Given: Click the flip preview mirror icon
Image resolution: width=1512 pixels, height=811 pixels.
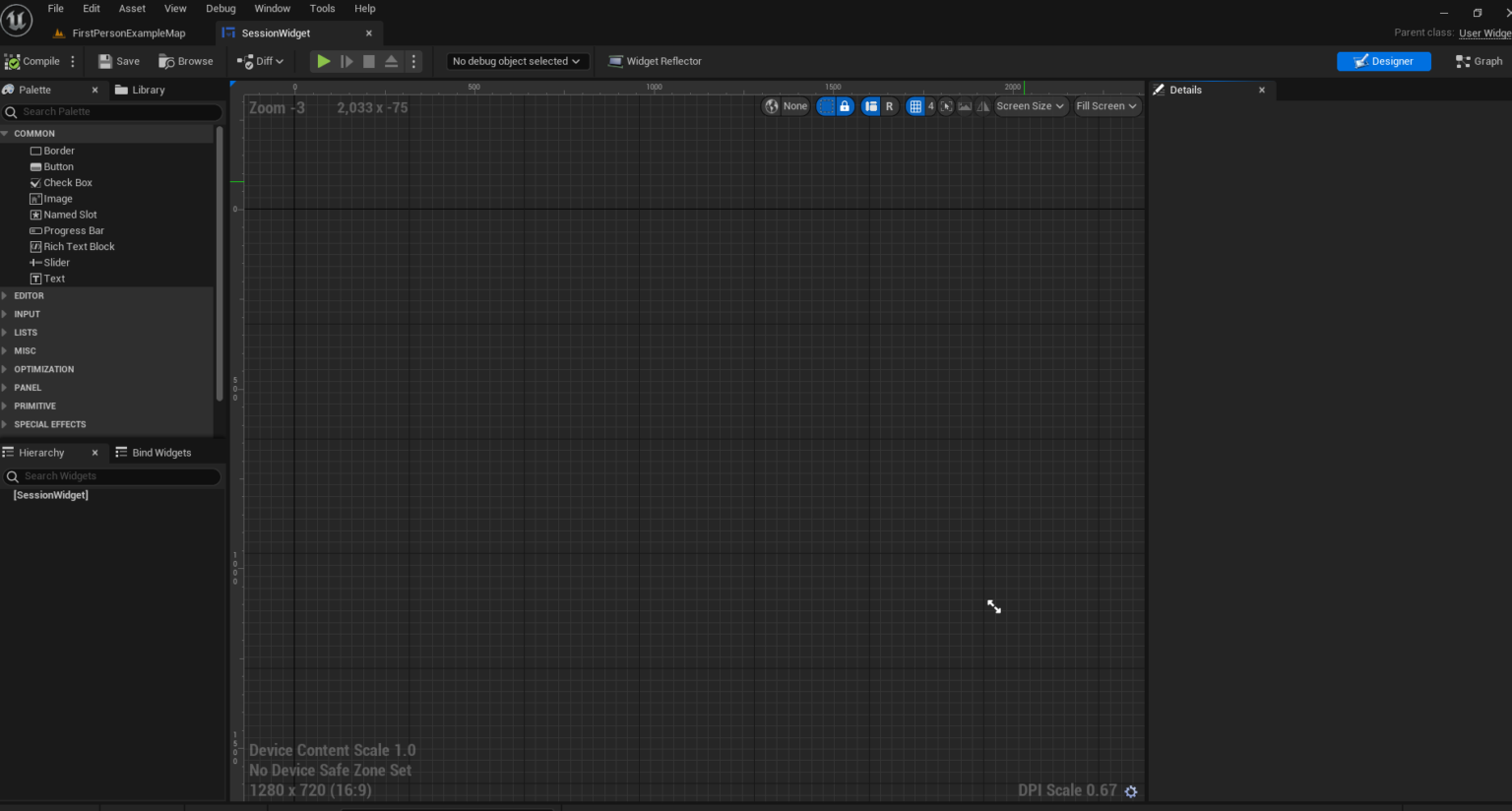Looking at the screenshot, I should (x=982, y=106).
